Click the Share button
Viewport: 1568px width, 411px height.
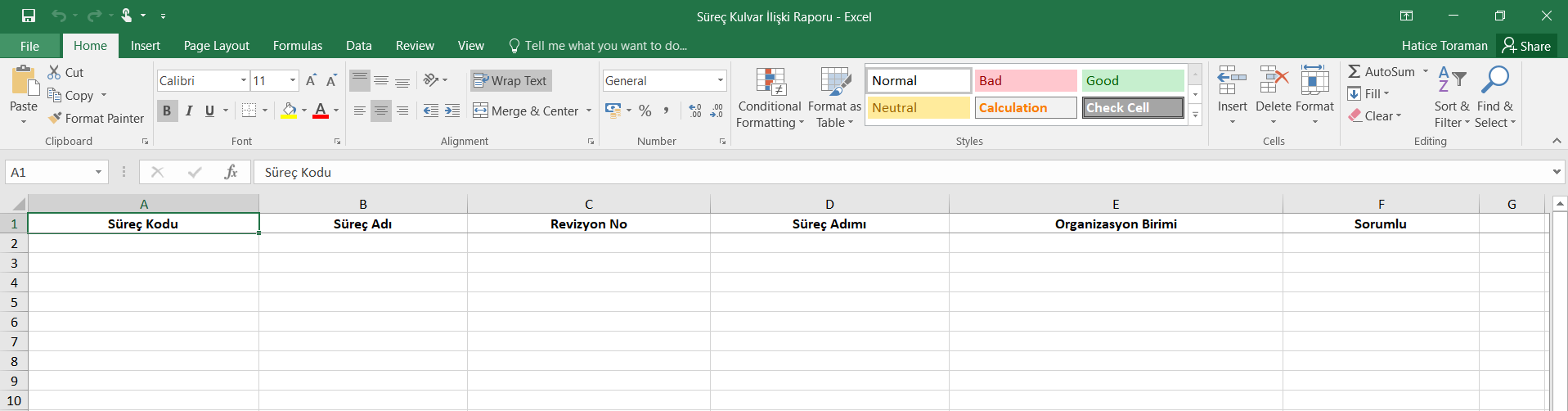coord(1526,46)
